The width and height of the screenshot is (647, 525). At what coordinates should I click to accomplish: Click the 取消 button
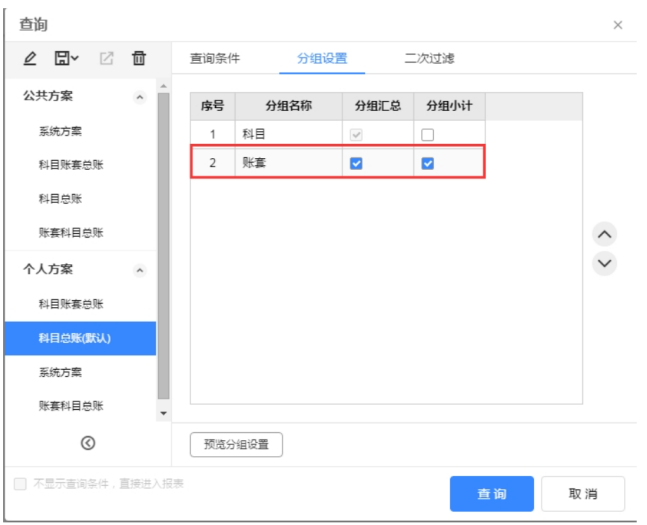tap(583, 494)
